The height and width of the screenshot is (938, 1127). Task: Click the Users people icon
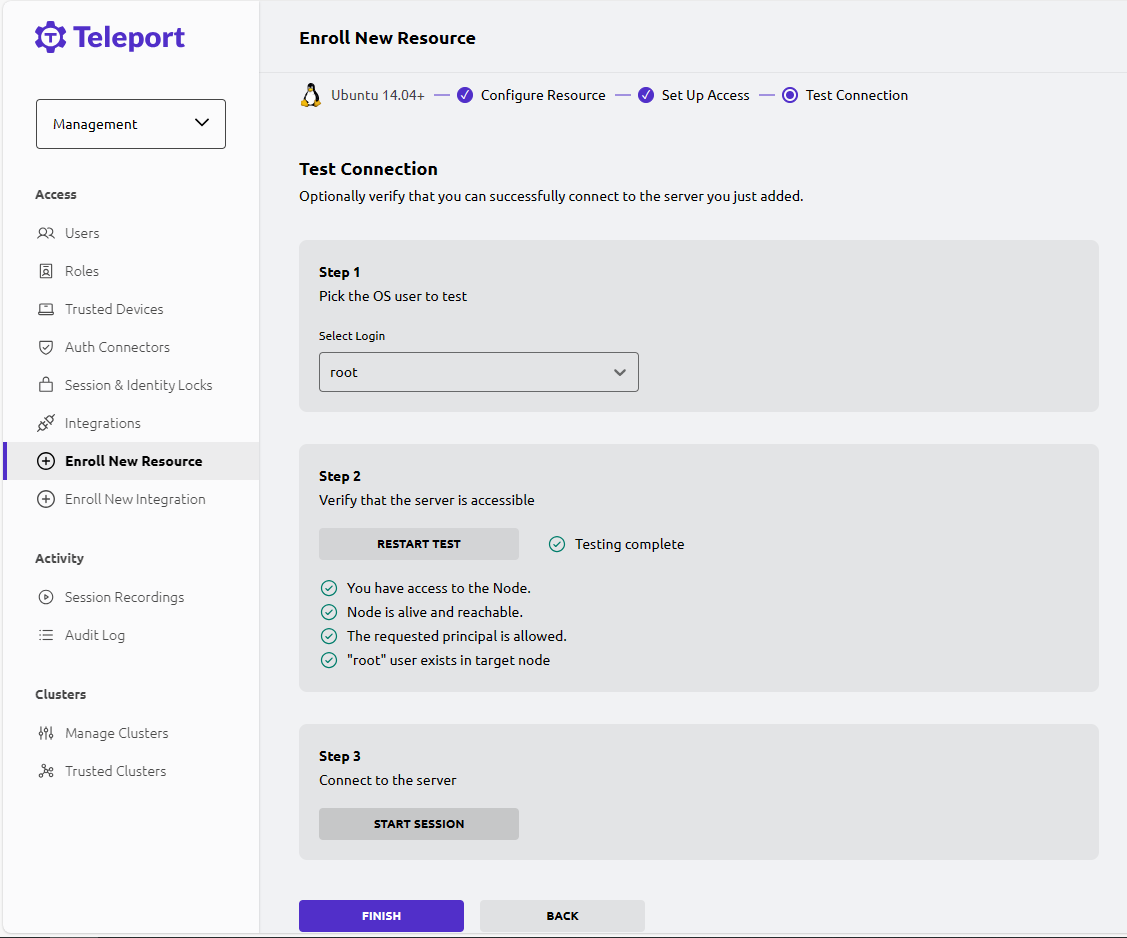pyautogui.click(x=46, y=233)
